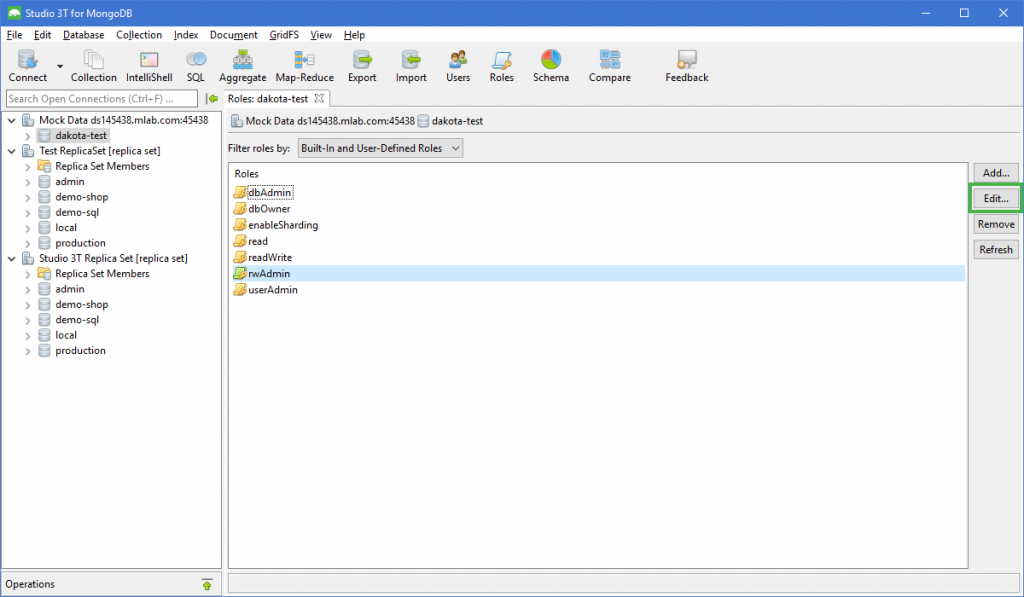Open the Index menu
1024x597 pixels.
[x=186, y=35]
